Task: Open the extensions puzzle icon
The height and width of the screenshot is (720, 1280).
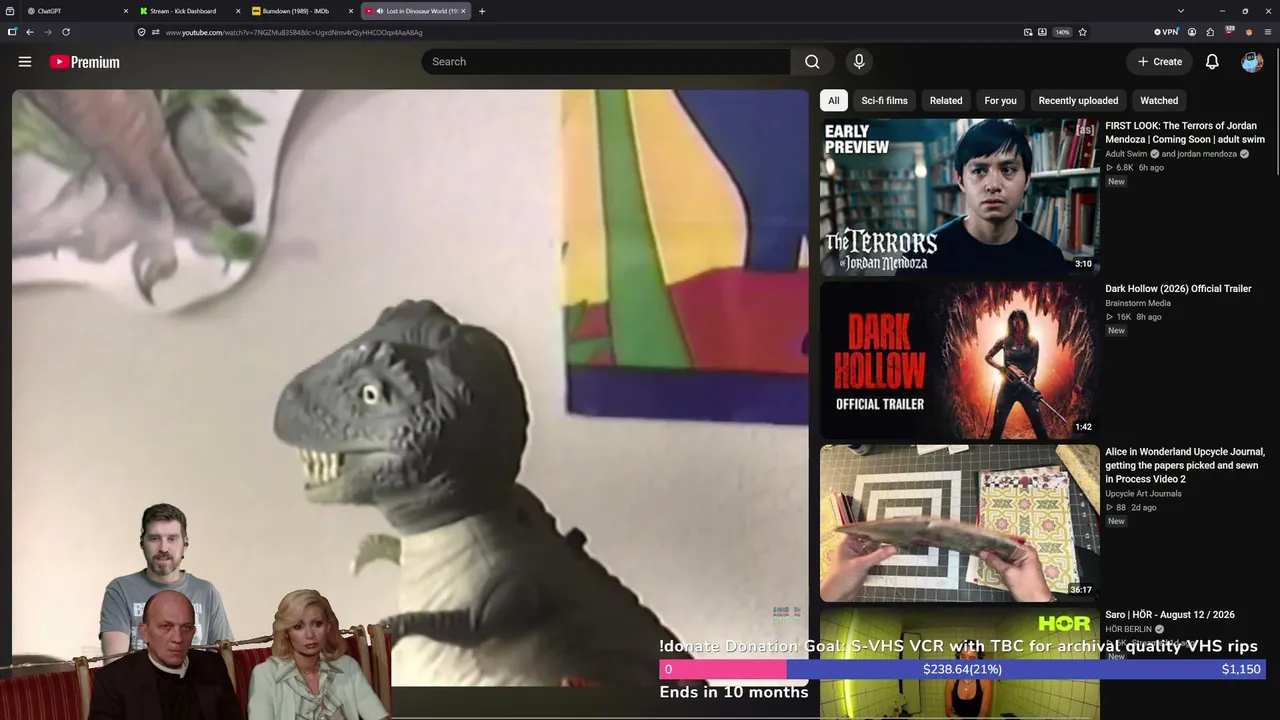Action: pos(1210,32)
